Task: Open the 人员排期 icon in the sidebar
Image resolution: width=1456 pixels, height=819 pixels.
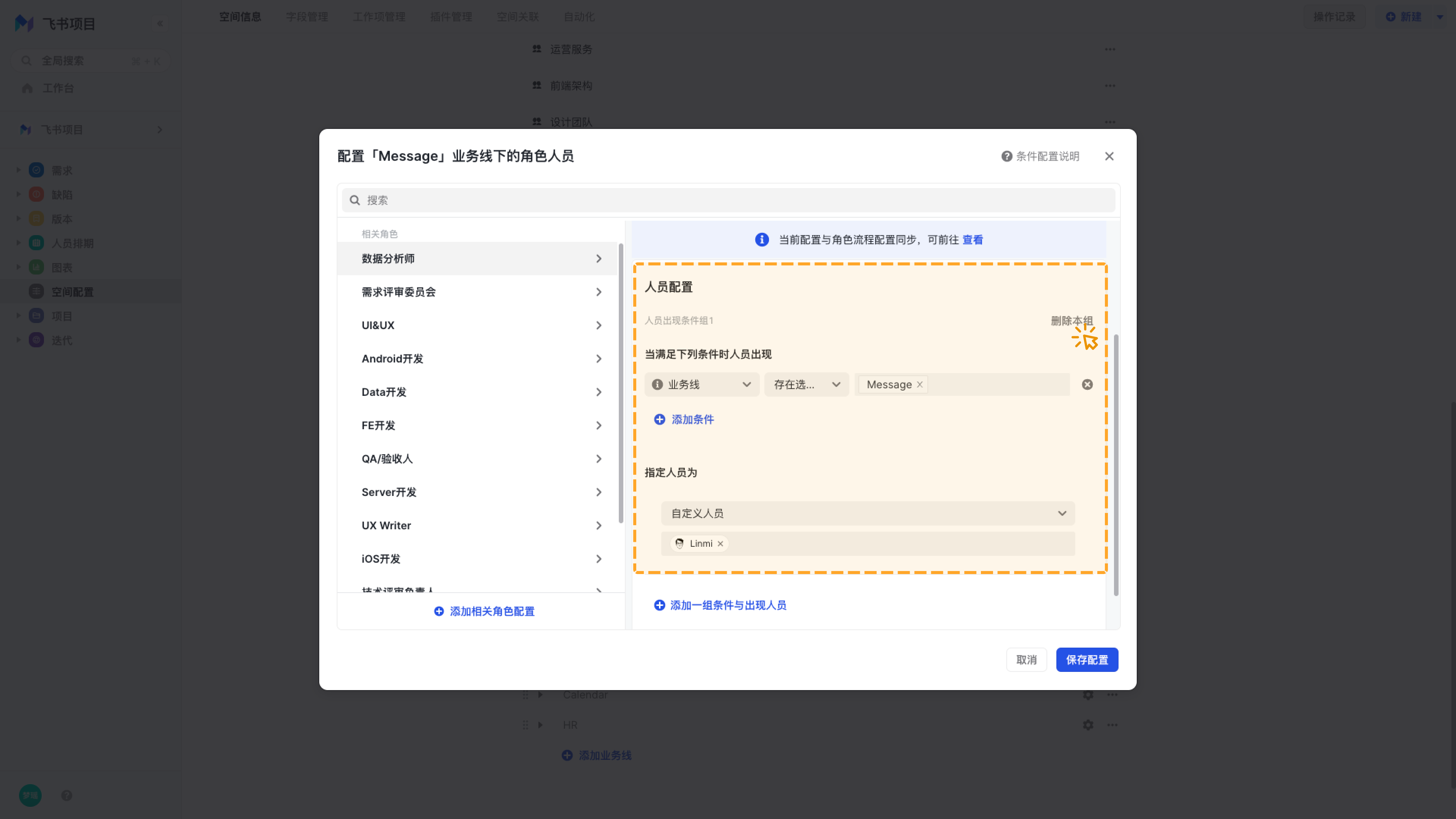Action: pos(36,243)
